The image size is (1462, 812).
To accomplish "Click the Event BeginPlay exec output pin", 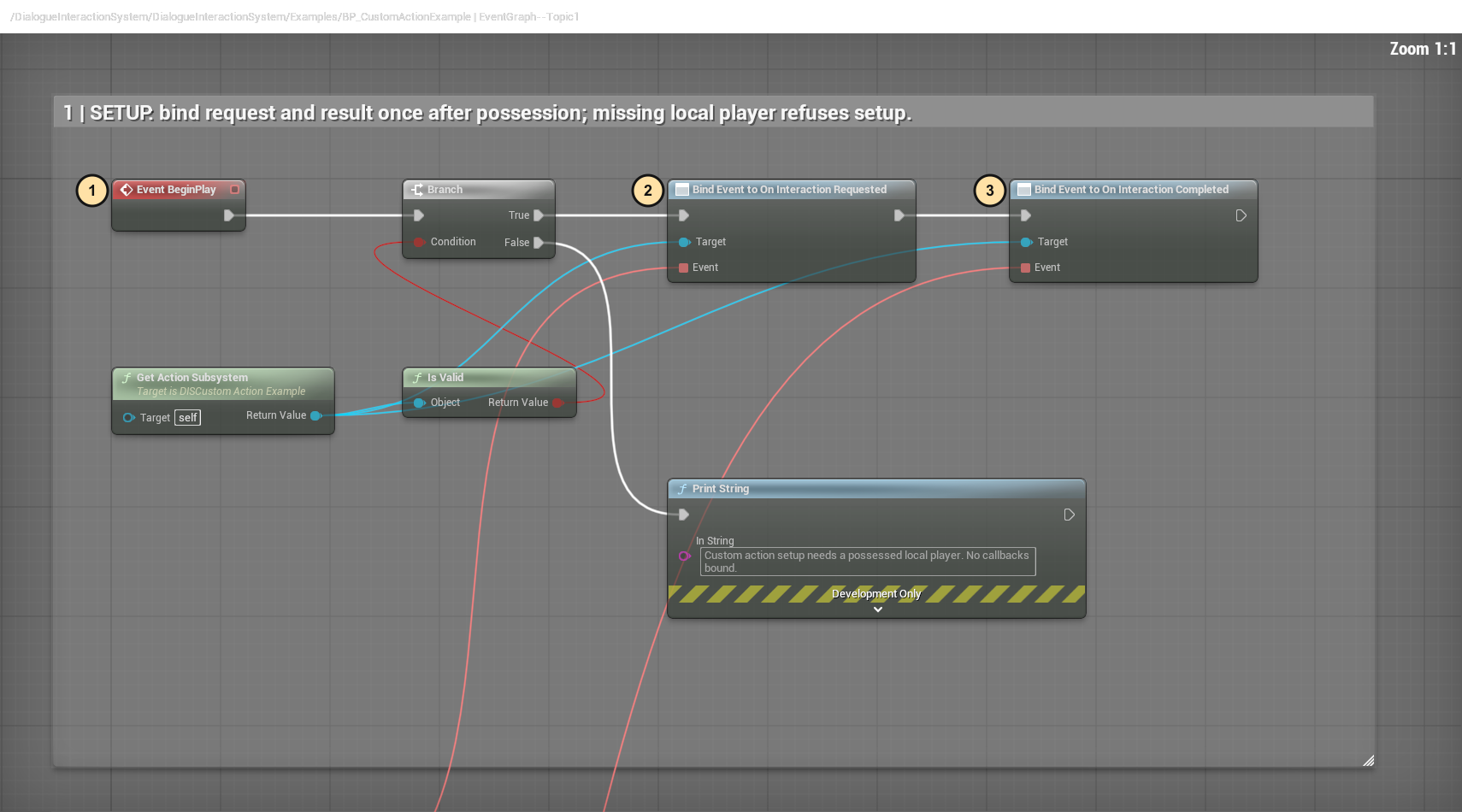I will pyautogui.click(x=228, y=215).
